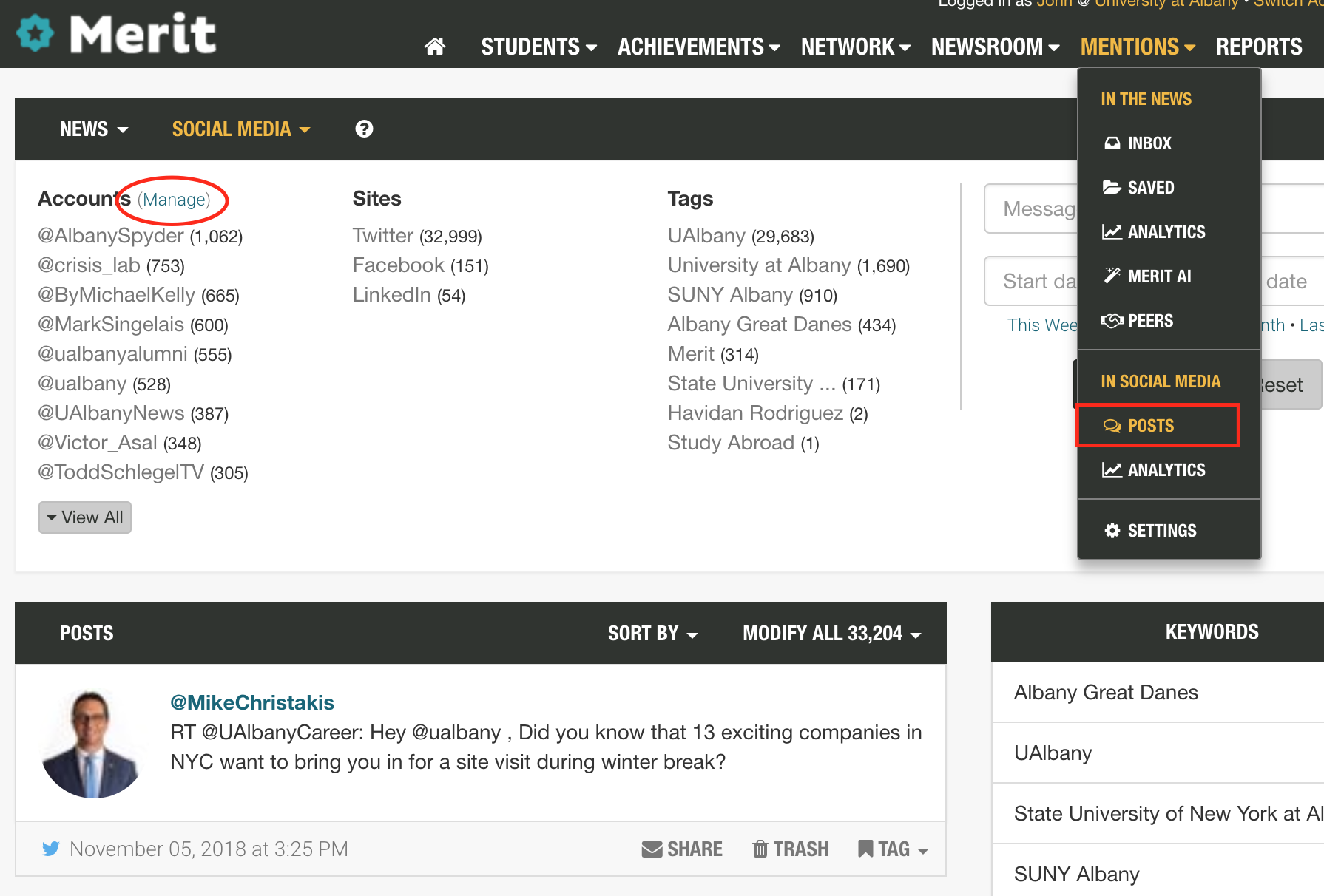Click the news Analytics chart icon
The width and height of the screenshot is (1324, 896).
[1112, 231]
